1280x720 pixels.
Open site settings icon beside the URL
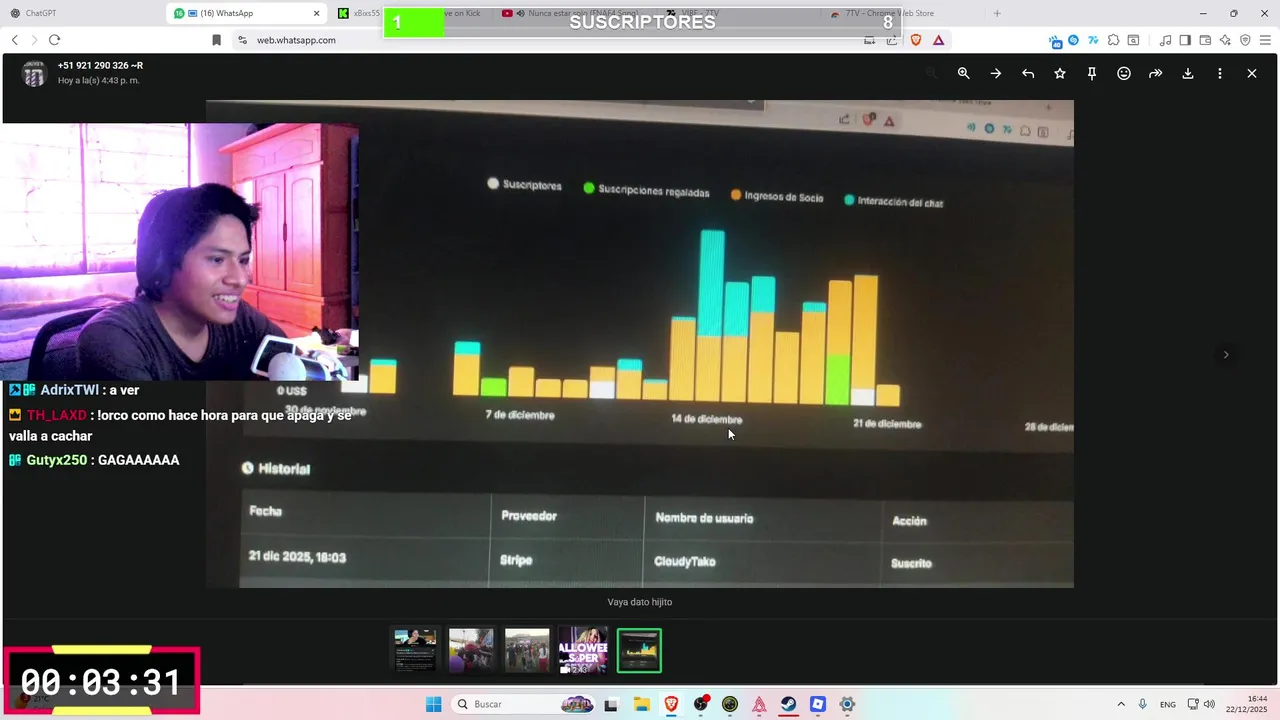click(x=241, y=40)
